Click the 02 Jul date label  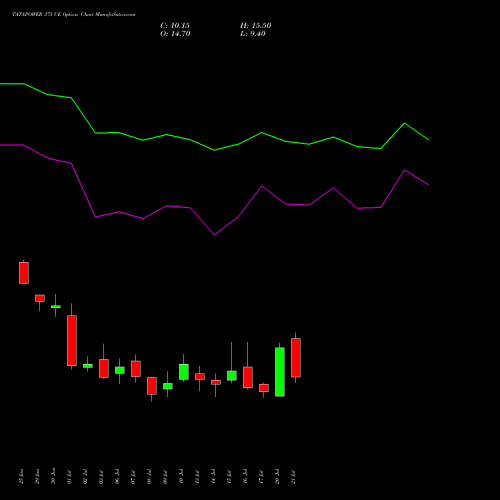[85, 476]
